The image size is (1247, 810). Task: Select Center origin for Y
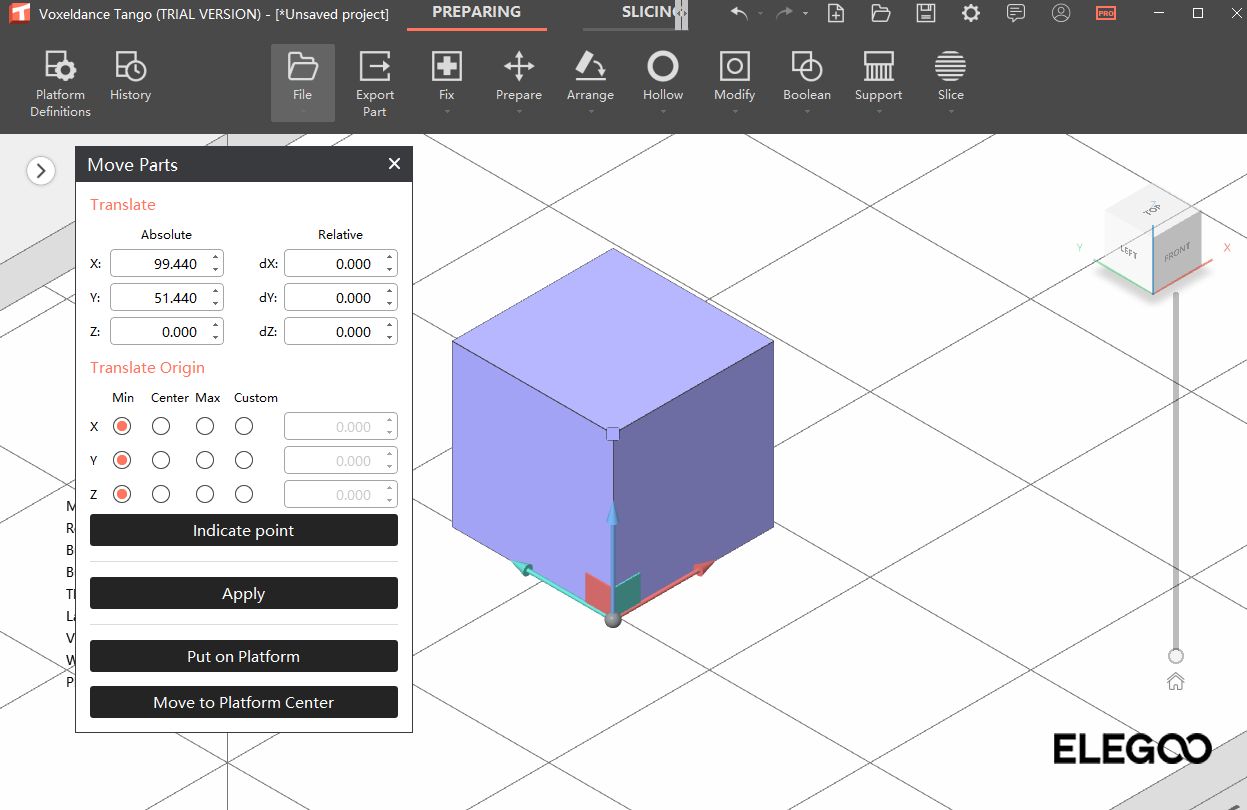(x=160, y=460)
